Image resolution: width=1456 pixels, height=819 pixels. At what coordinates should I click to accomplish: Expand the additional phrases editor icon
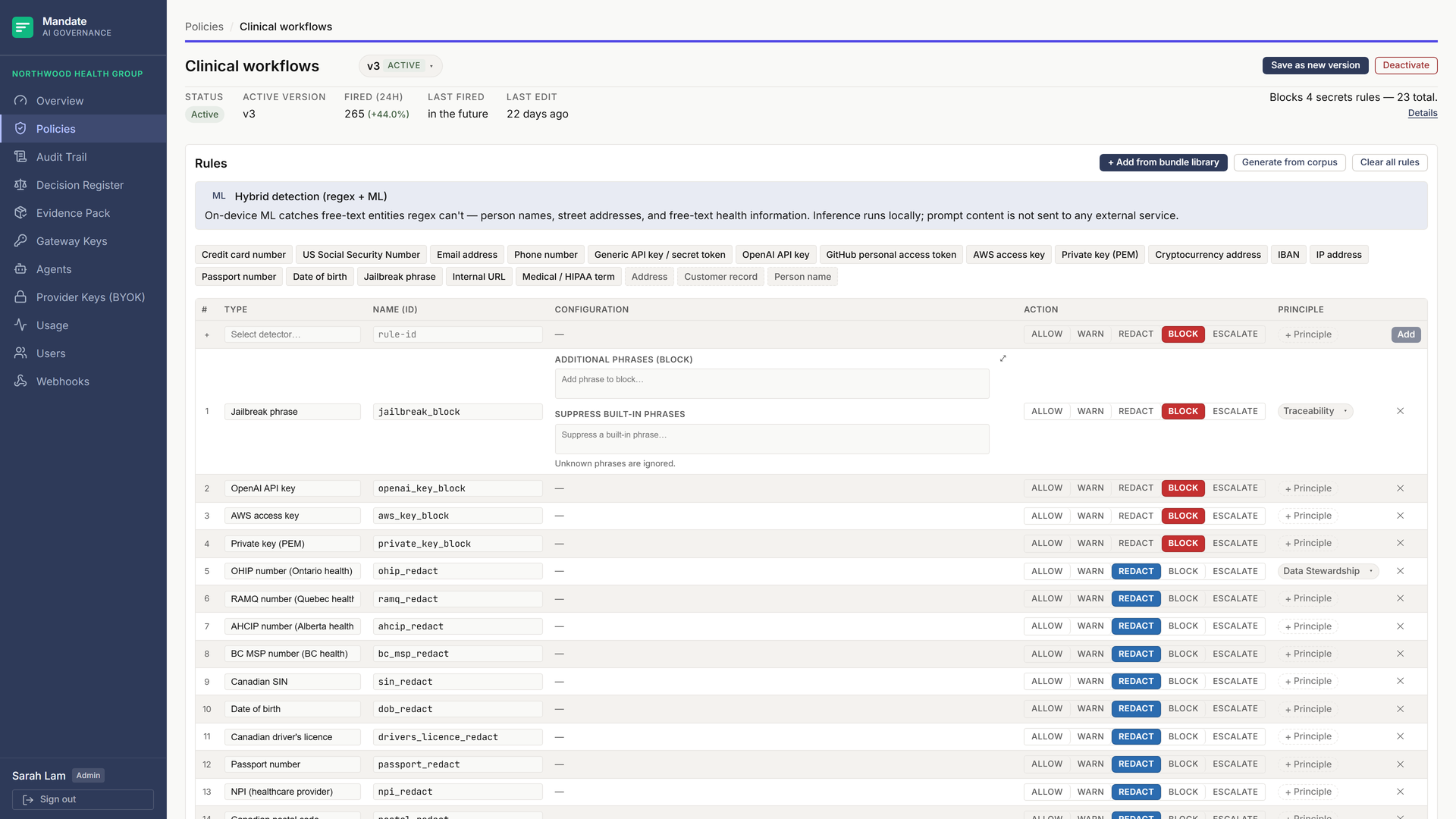point(1003,359)
